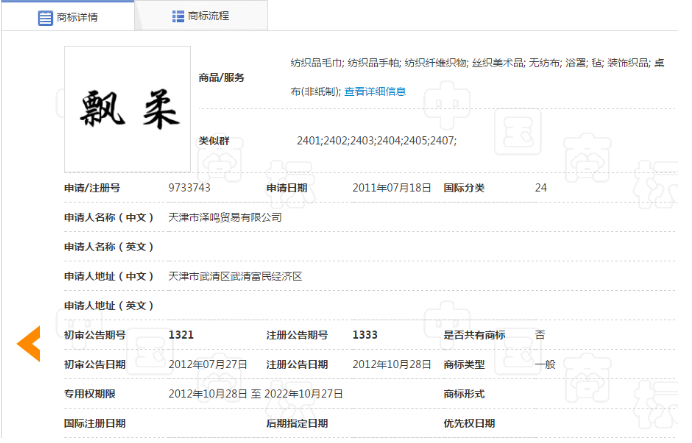Viewport: 692px width, 443px height.
Task: Click the 优先权日期 label
Action: point(469,424)
